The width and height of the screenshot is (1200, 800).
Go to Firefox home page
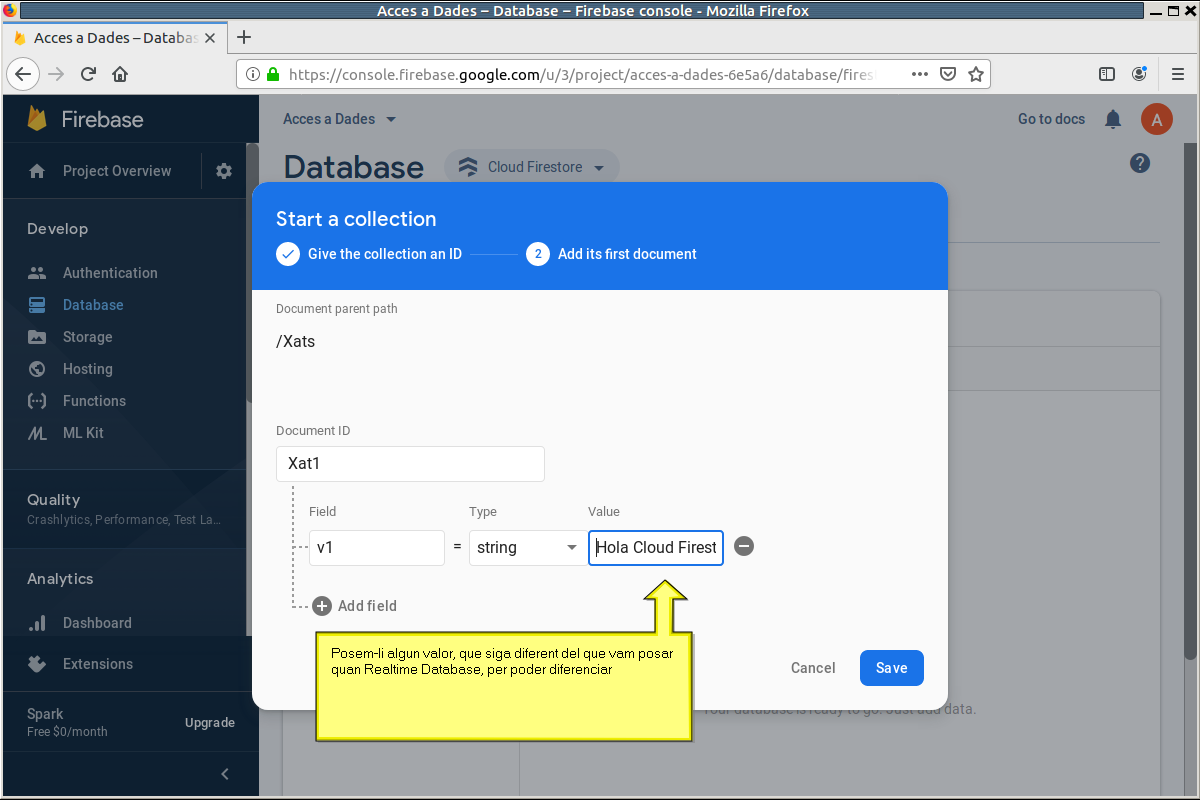[x=120, y=74]
